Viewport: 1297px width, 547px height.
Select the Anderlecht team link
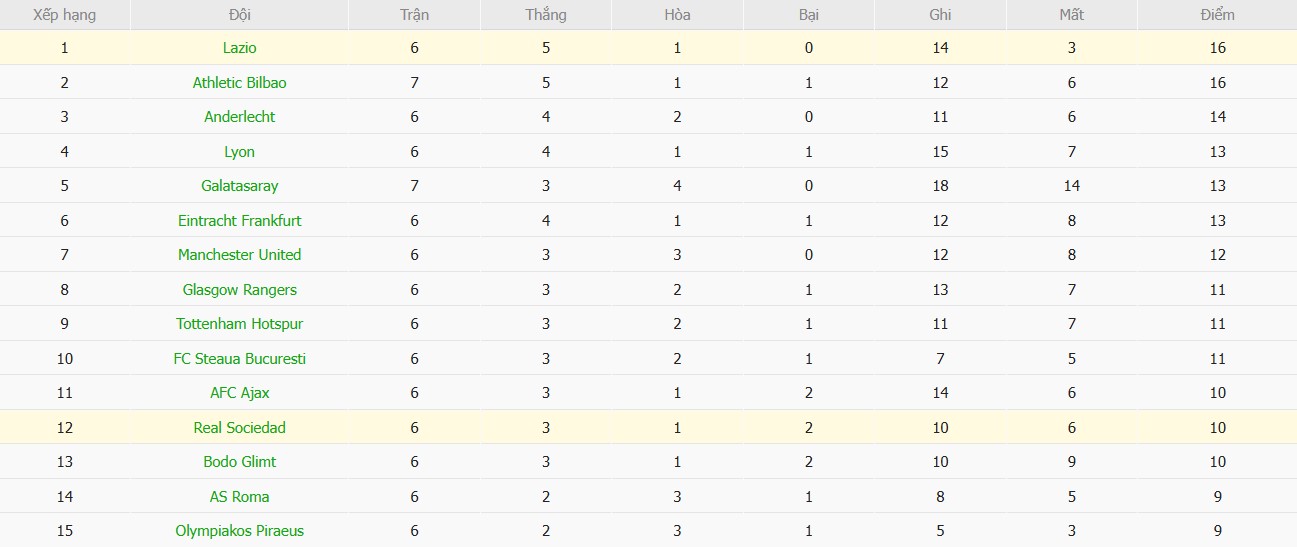click(x=240, y=117)
